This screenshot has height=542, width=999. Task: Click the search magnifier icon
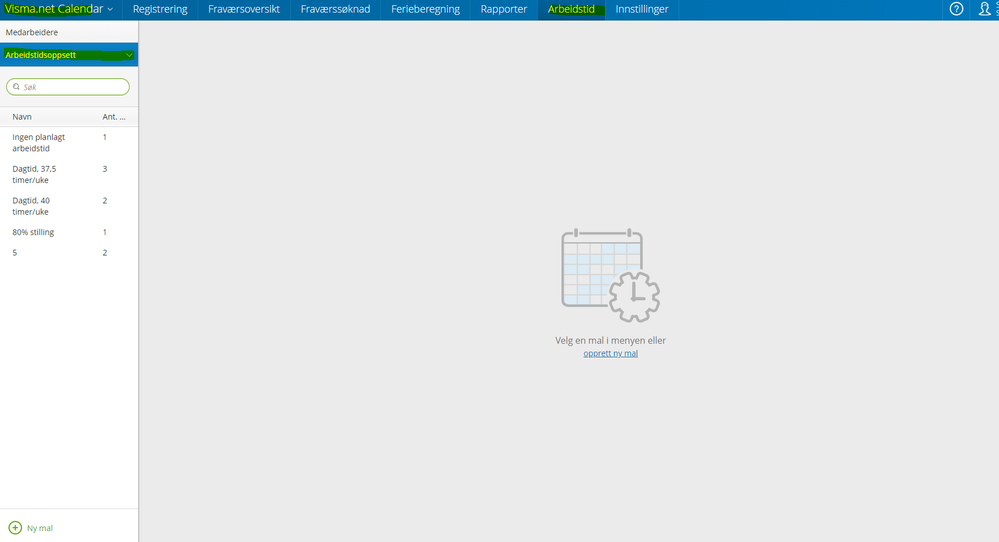click(17, 87)
